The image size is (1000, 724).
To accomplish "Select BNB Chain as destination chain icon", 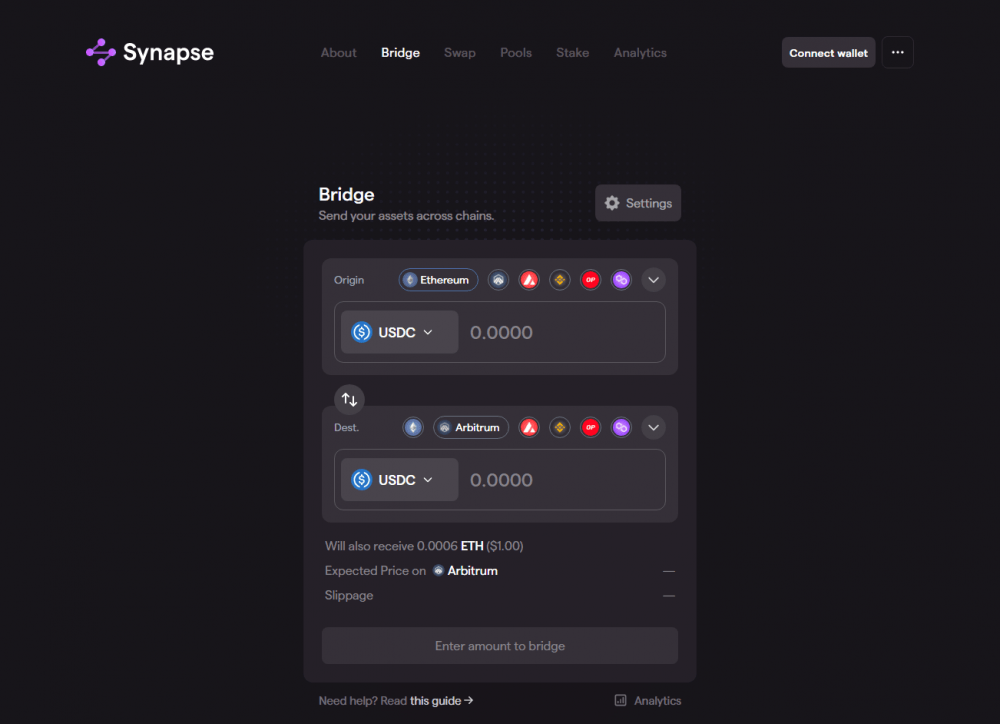I will (x=559, y=427).
